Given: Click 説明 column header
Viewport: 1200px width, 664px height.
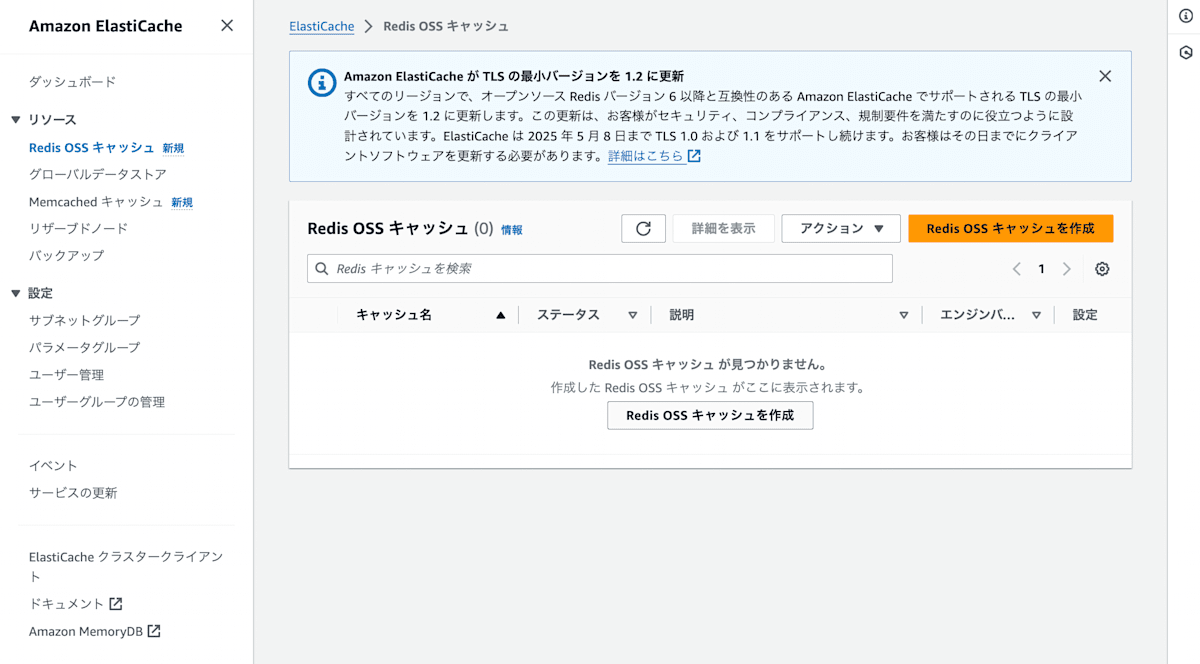Looking at the screenshot, I should click(682, 315).
